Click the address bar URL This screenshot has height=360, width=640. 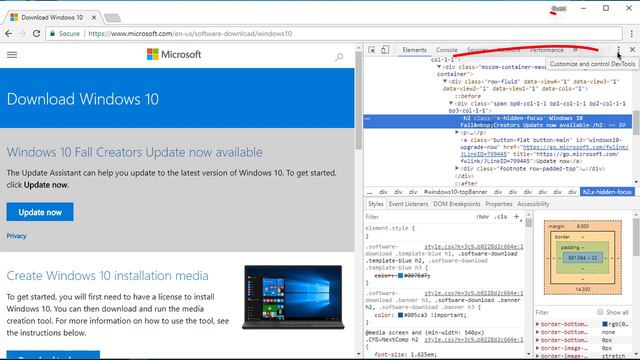click(x=190, y=34)
